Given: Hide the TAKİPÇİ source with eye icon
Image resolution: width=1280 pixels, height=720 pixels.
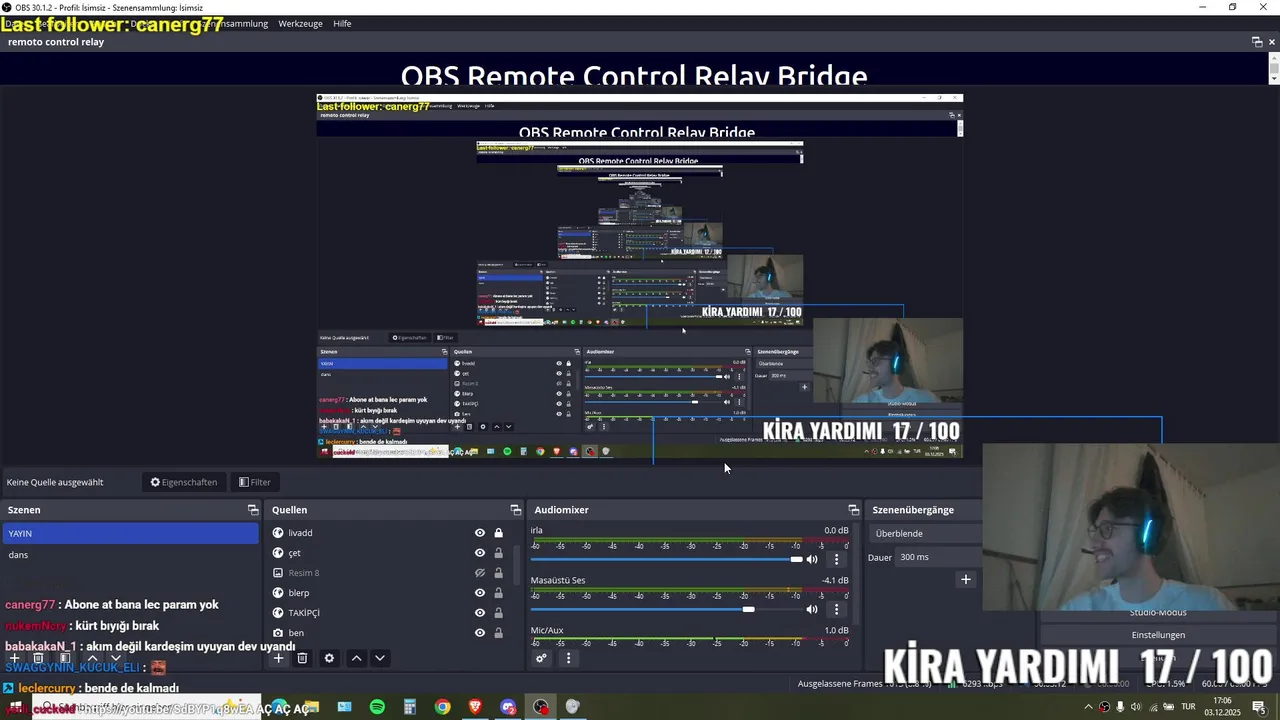Looking at the screenshot, I should (x=480, y=613).
